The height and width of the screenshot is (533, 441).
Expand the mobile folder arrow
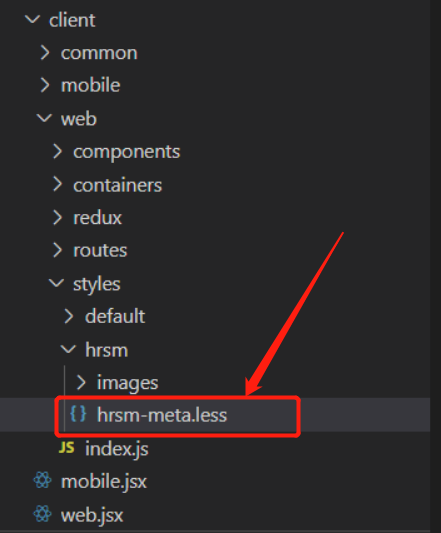(x=45, y=85)
